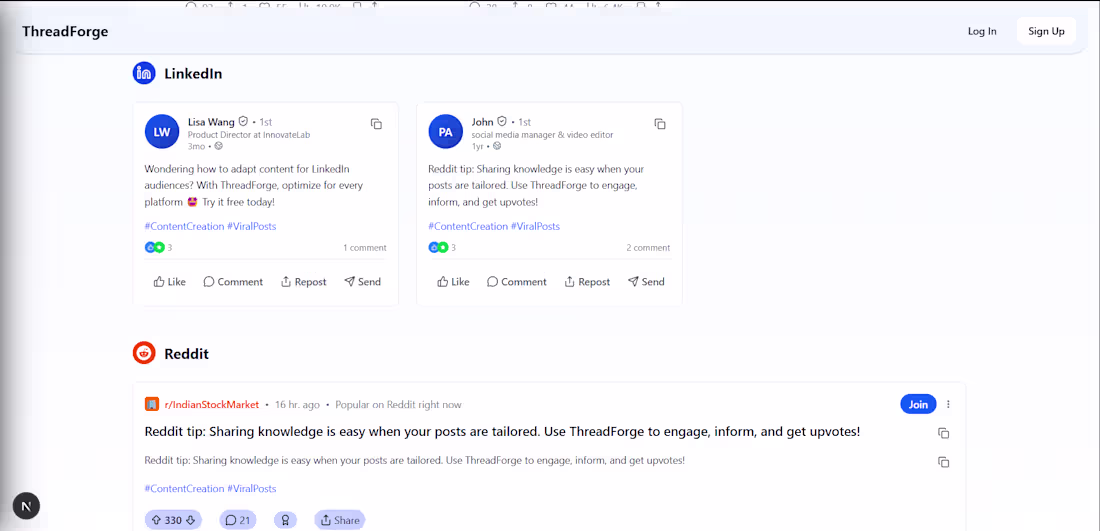
Task: Click the r/IndianStockMarket subreddit icon
Action: pos(152,405)
